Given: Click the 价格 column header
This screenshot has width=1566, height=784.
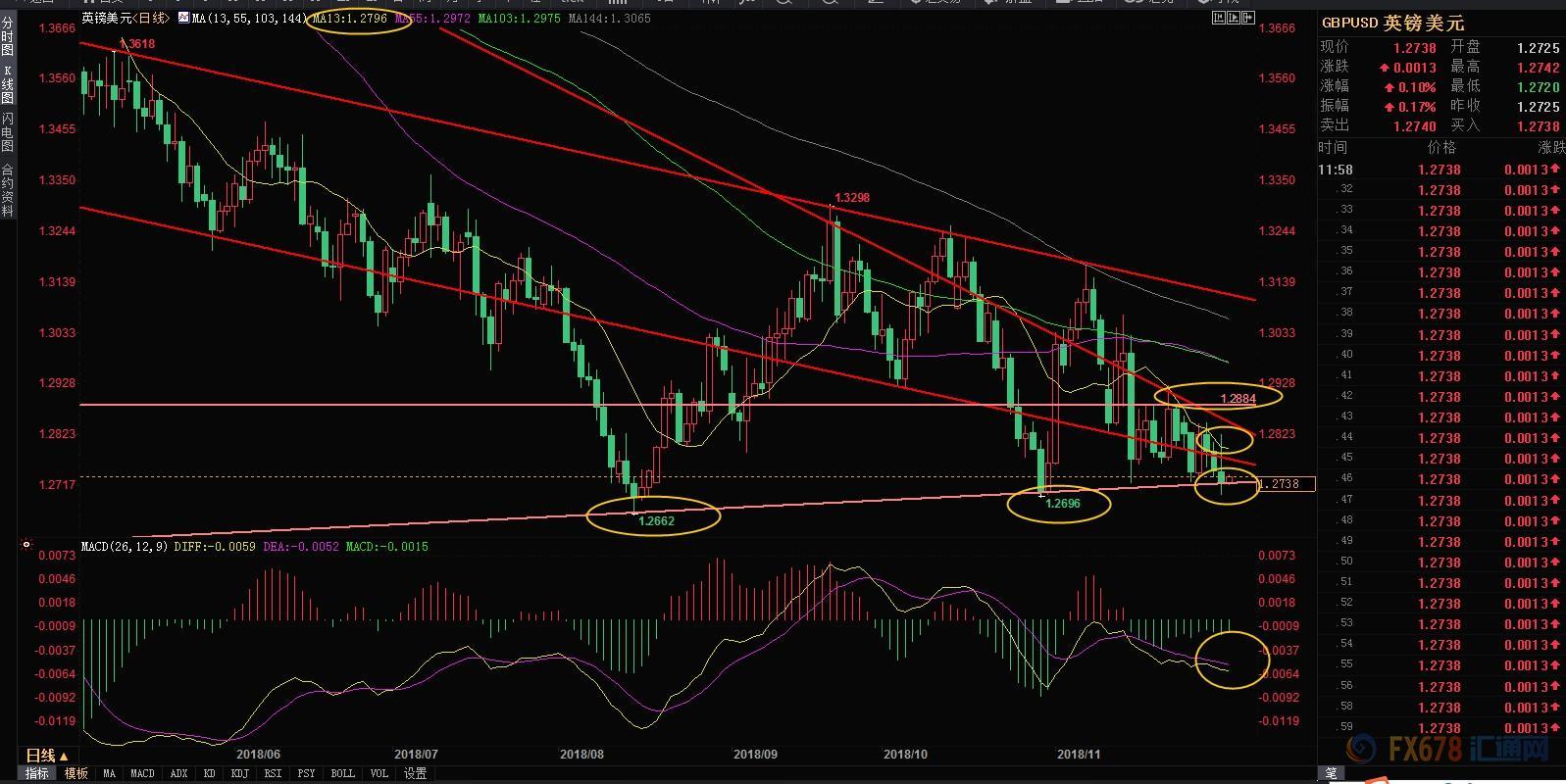Looking at the screenshot, I should (x=1441, y=147).
